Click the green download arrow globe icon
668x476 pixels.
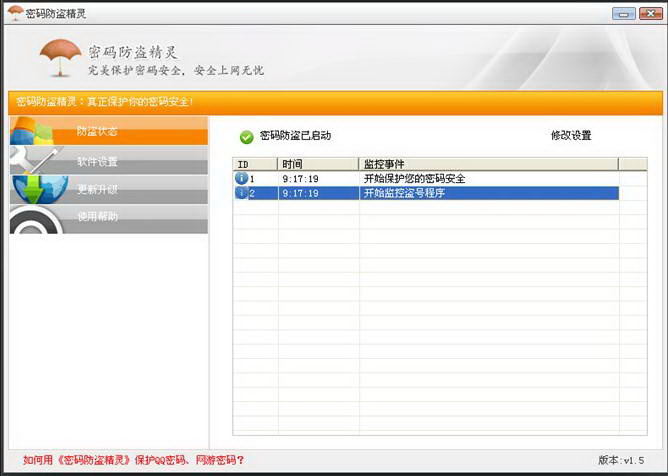pos(38,188)
